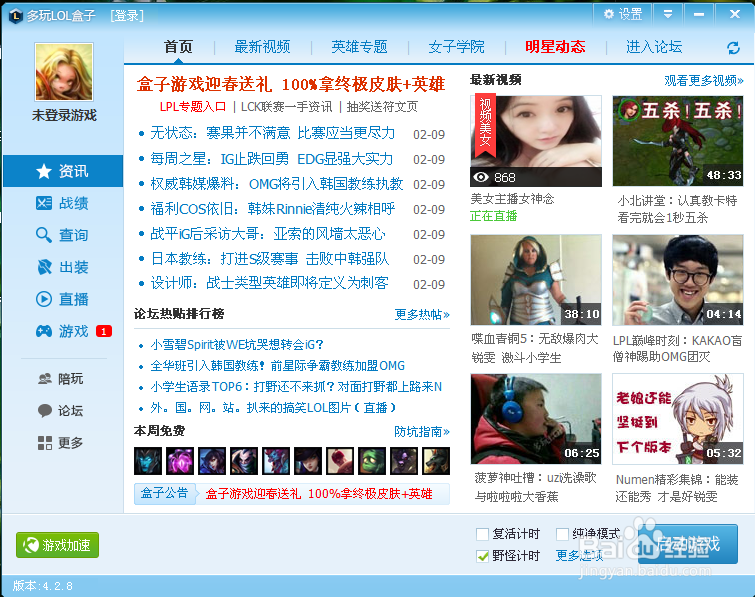The width and height of the screenshot is (755, 597).
Task: Switch to the 首页 tab
Action: click(x=178, y=47)
